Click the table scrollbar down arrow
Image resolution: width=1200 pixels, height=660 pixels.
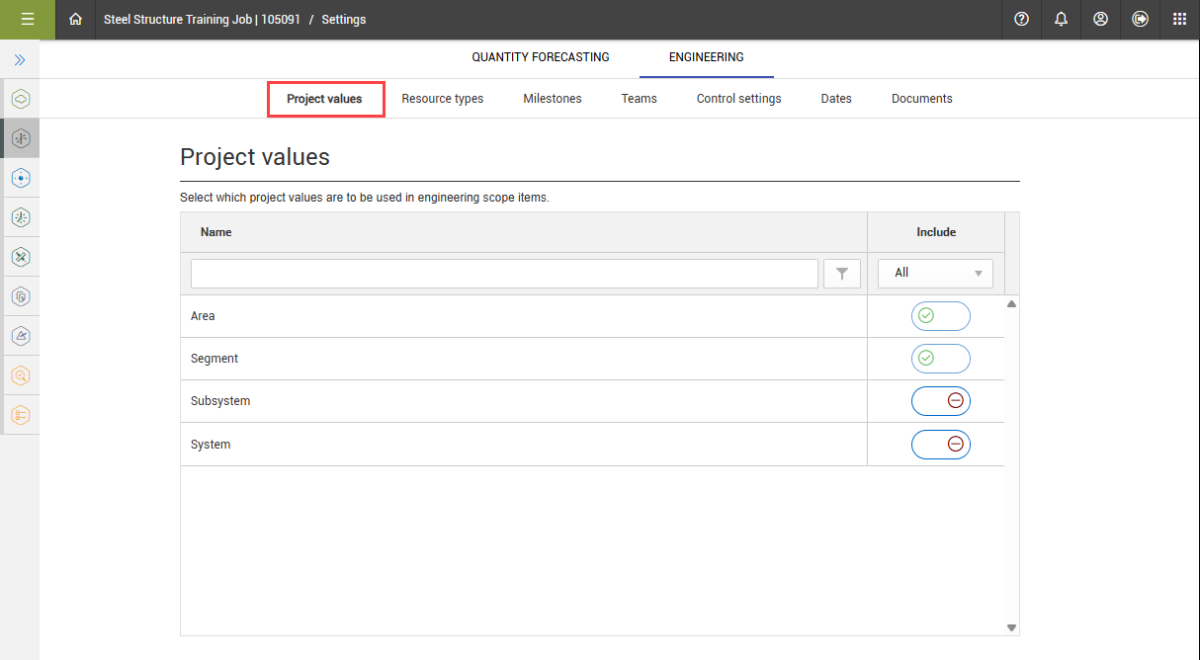coord(1011,627)
